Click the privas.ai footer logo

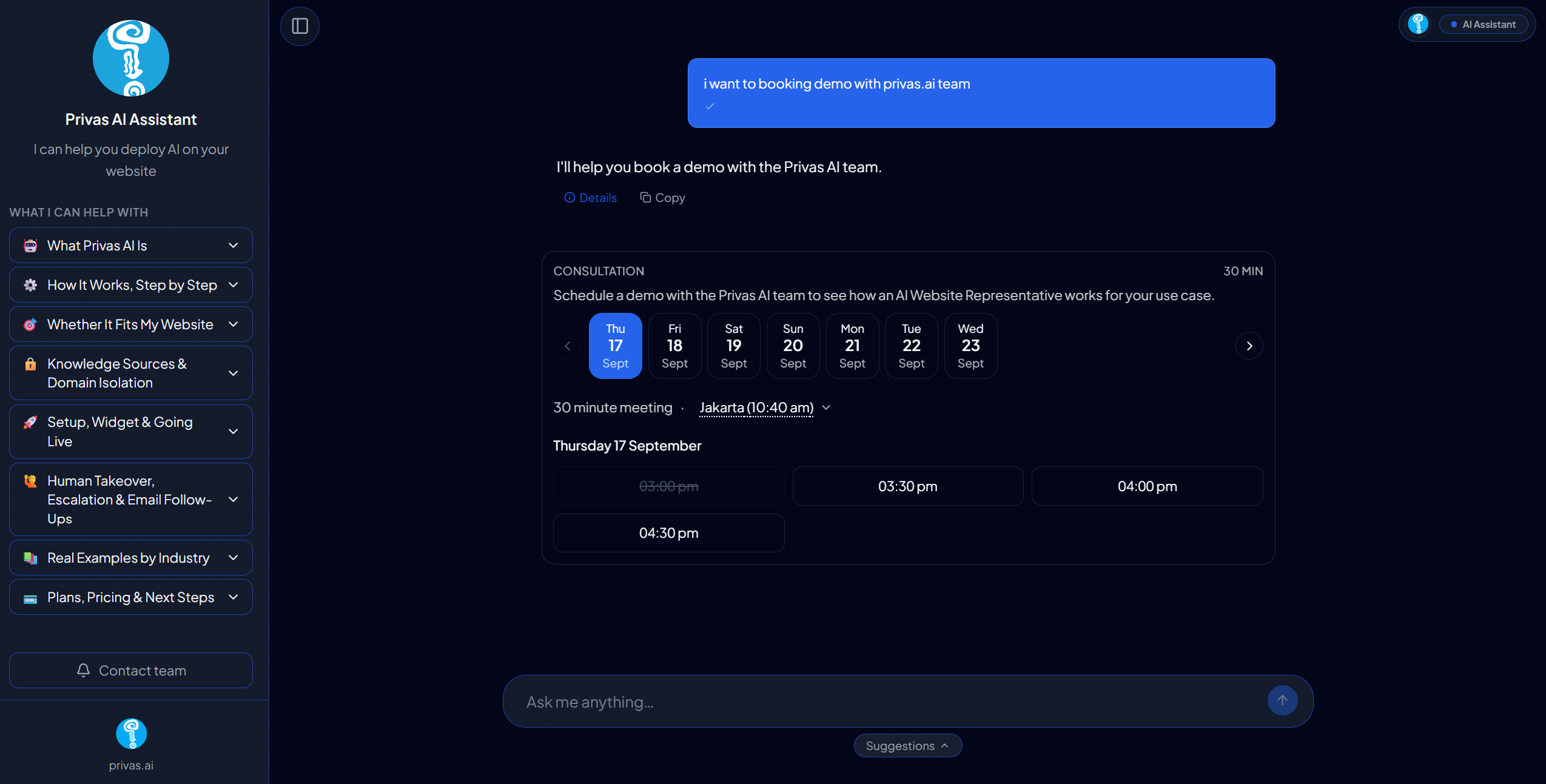(x=131, y=734)
